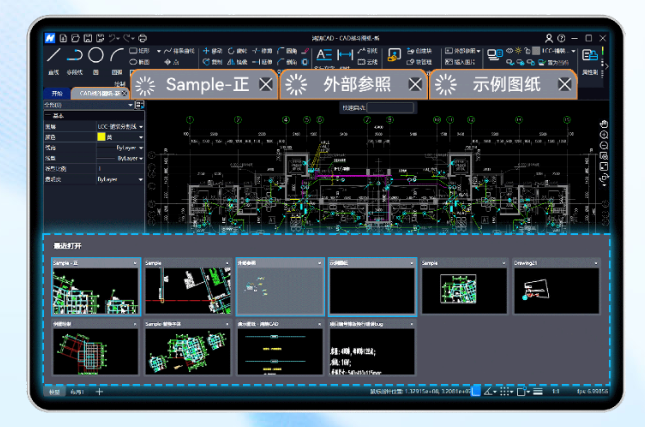Screen dimensions: 645x427
Task: Close the Sample-正 tab
Action: [264, 85]
